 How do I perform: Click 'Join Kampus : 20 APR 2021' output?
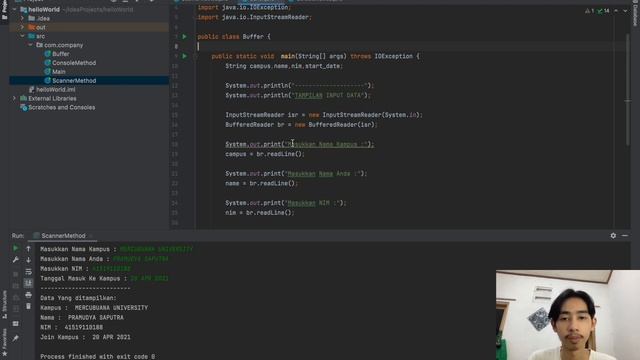(x=85, y=337)
